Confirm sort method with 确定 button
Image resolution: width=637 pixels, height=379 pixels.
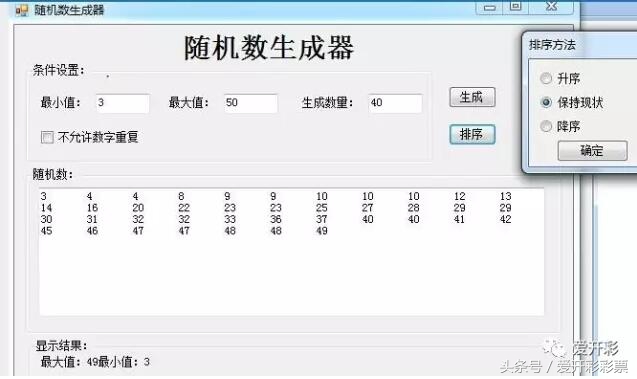pos(592,151)
